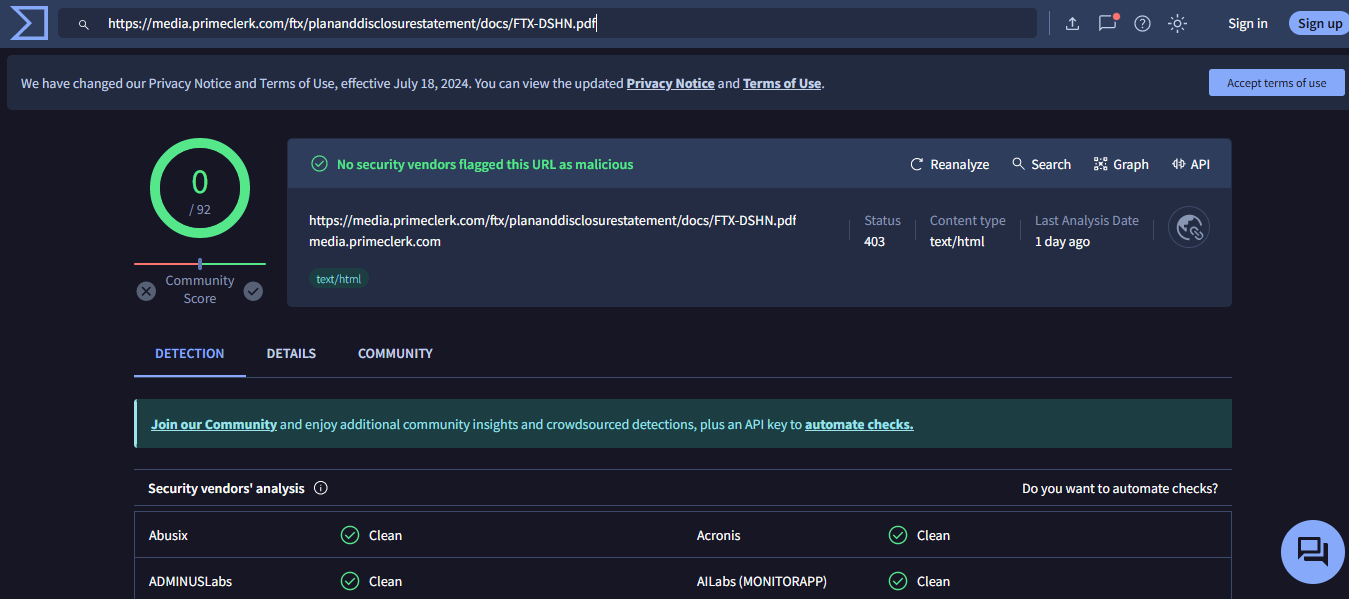
Task: Open the Graph view button
Action: coord(1121,164)
